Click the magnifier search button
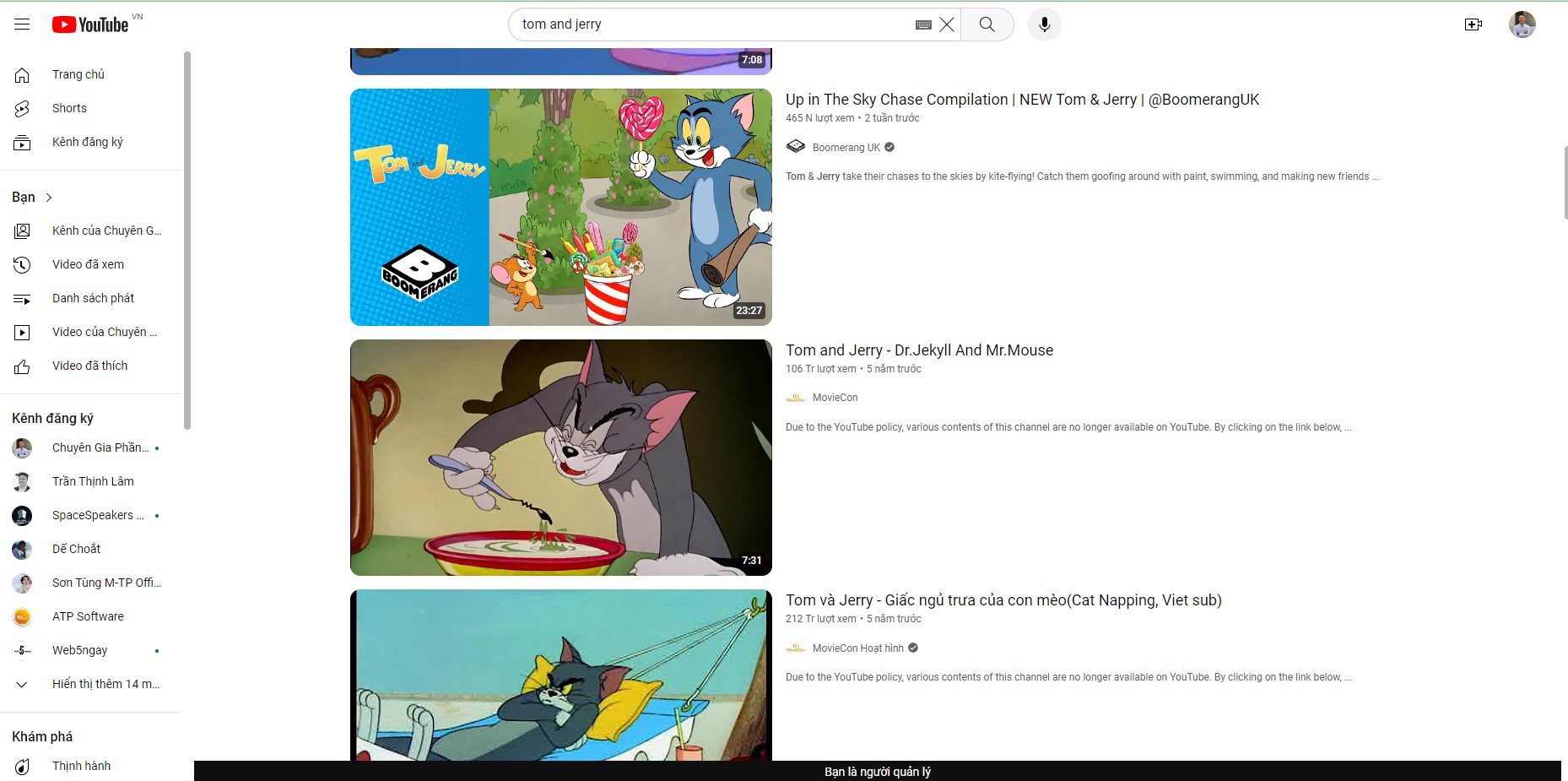The width and height of the screenshot is (1568, 781). point(987,24)
